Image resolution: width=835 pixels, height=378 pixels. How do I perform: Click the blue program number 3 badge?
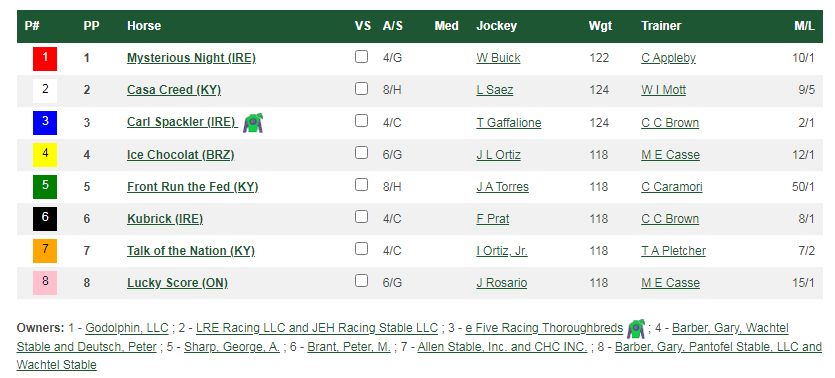tap(45, 122)
